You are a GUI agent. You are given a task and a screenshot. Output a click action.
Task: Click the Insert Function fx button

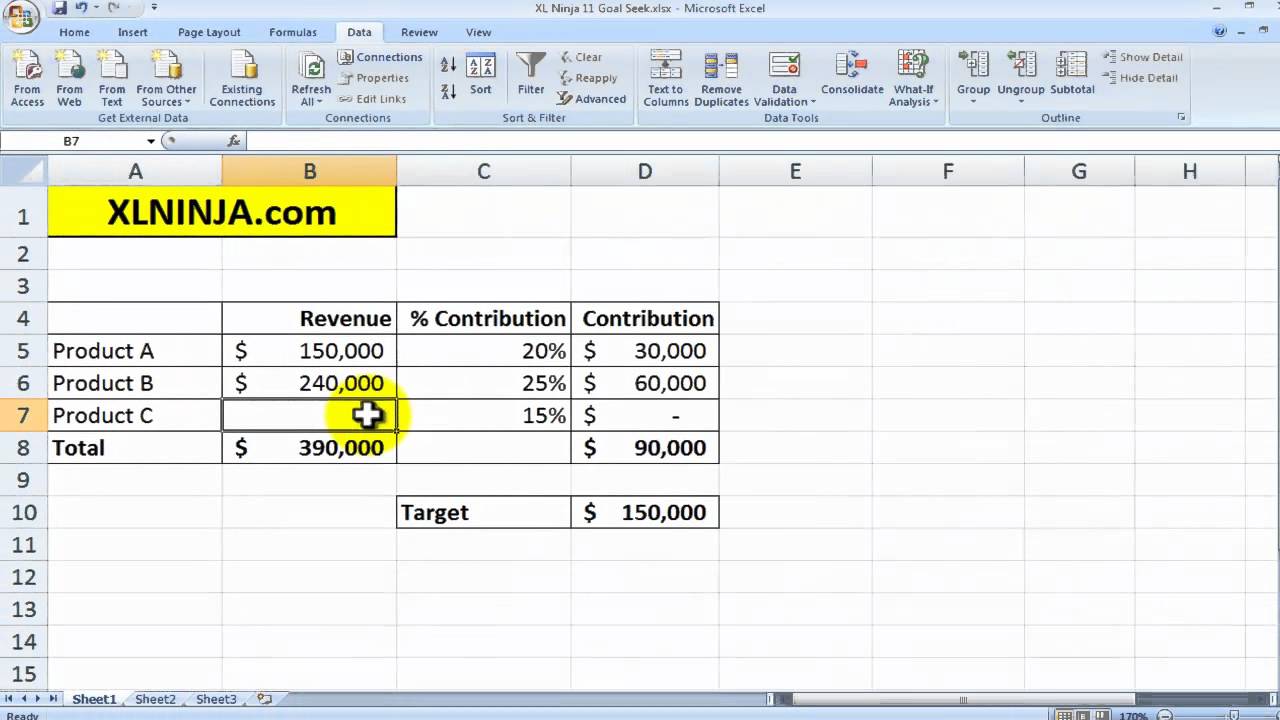[234, 141]
